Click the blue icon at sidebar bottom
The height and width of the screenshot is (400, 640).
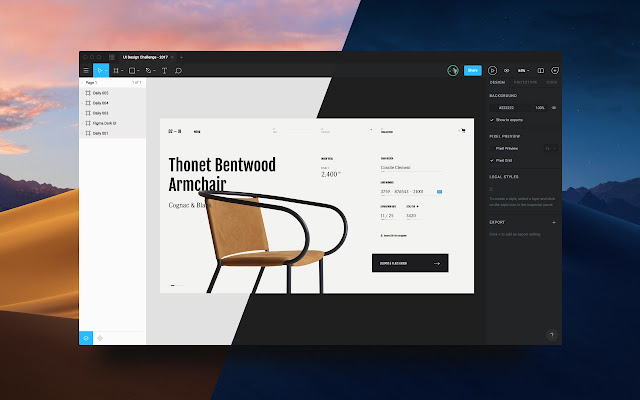click(x=86, y=338)
